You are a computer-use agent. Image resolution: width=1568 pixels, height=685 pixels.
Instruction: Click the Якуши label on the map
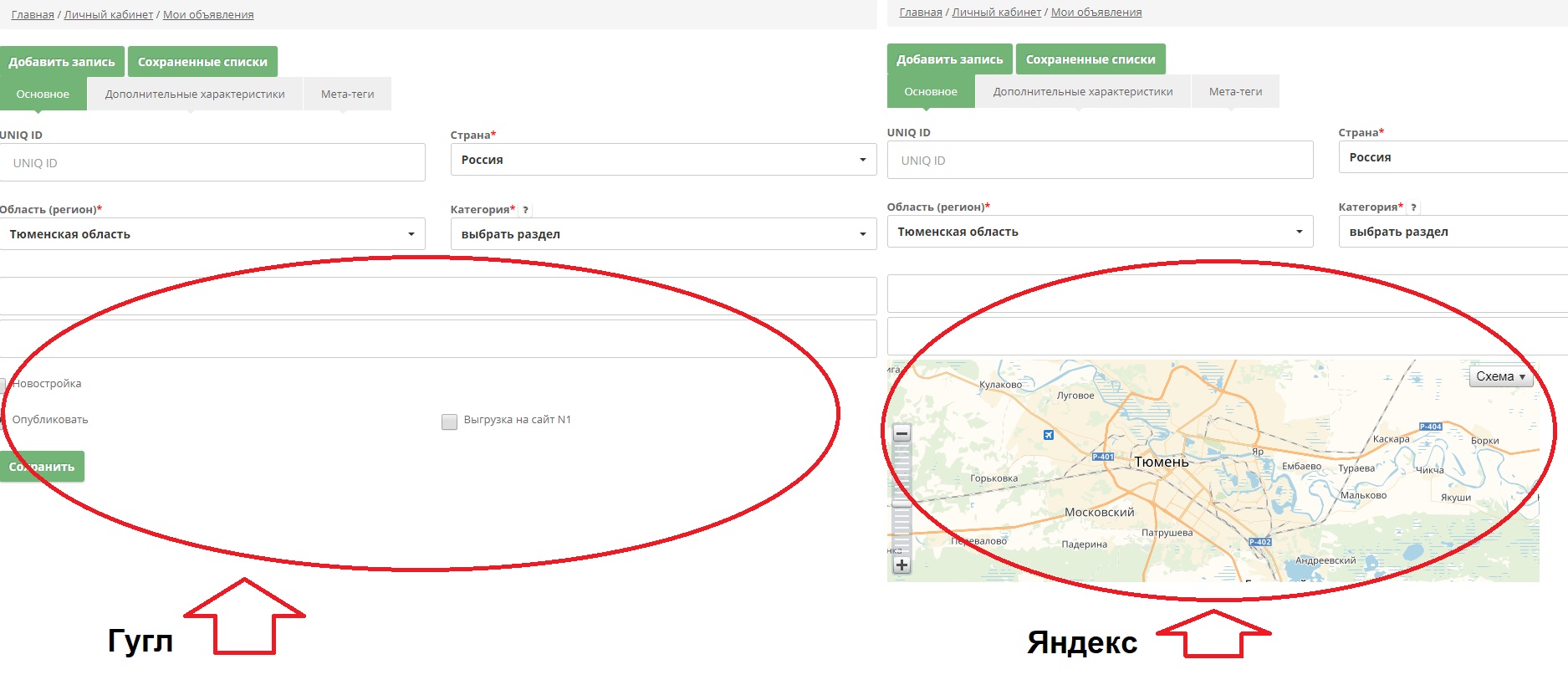click(1456, 498)
